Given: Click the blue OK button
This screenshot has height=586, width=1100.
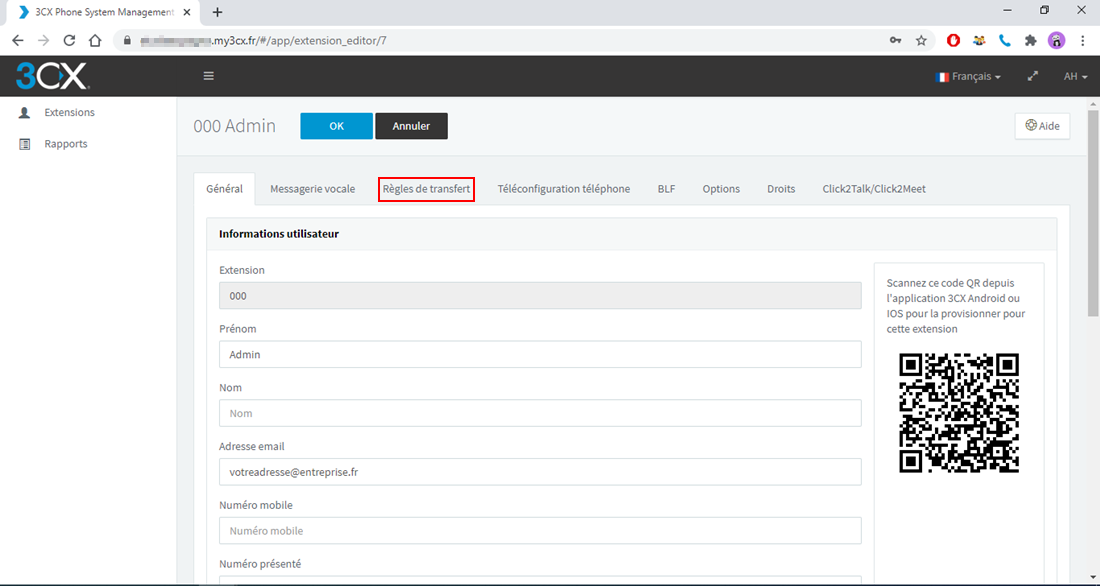Looking at the screenshot, I should tap(336, 126).
